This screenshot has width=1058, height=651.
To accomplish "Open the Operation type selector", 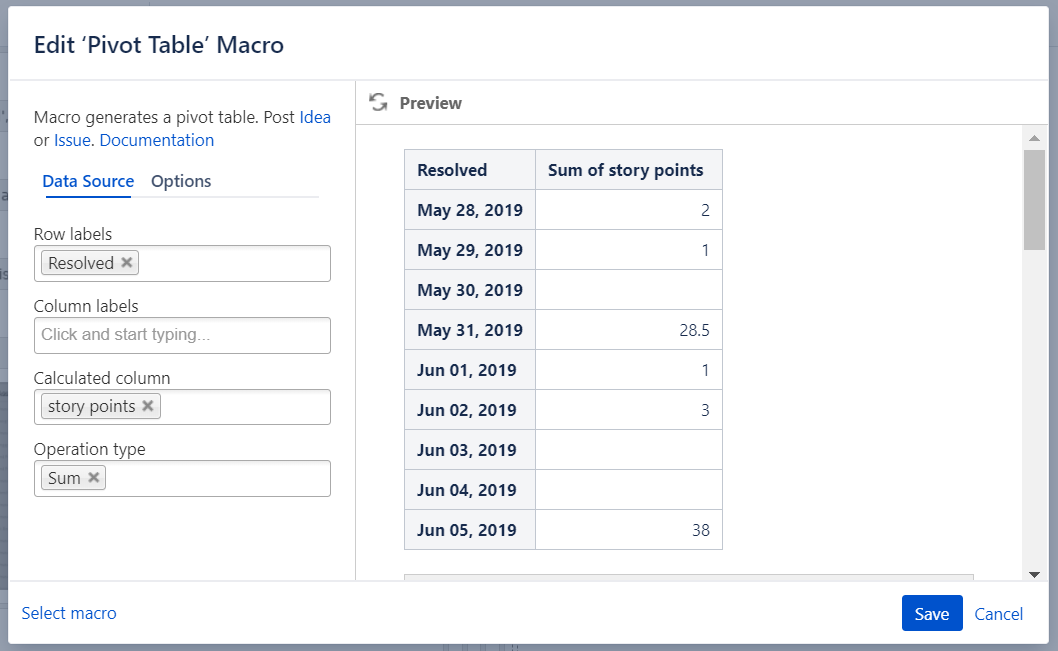I will (218, 479).
